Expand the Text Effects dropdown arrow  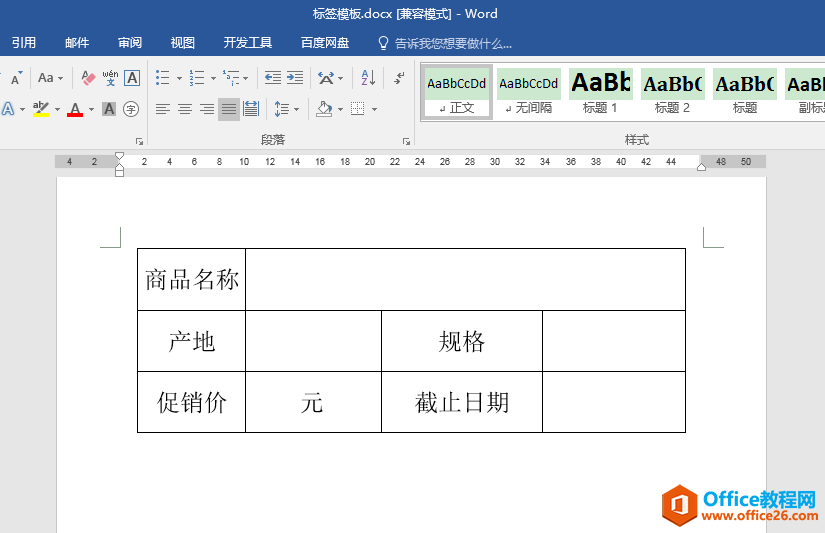[23, 109]
